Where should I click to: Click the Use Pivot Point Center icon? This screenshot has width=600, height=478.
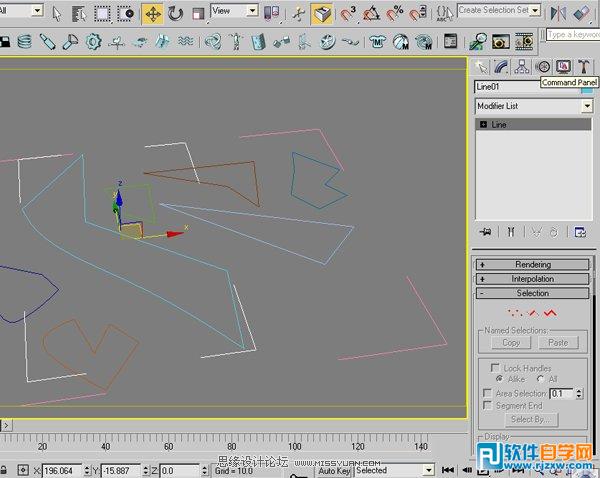(271, 13)
